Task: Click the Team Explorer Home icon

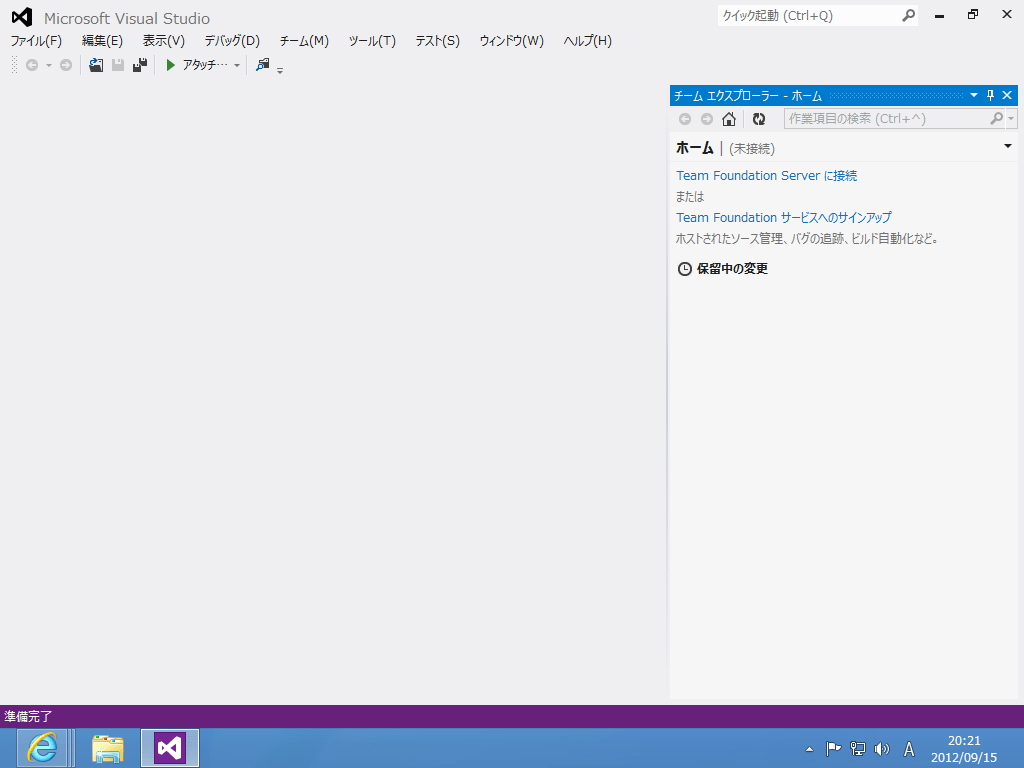Action: click(729, 119)
